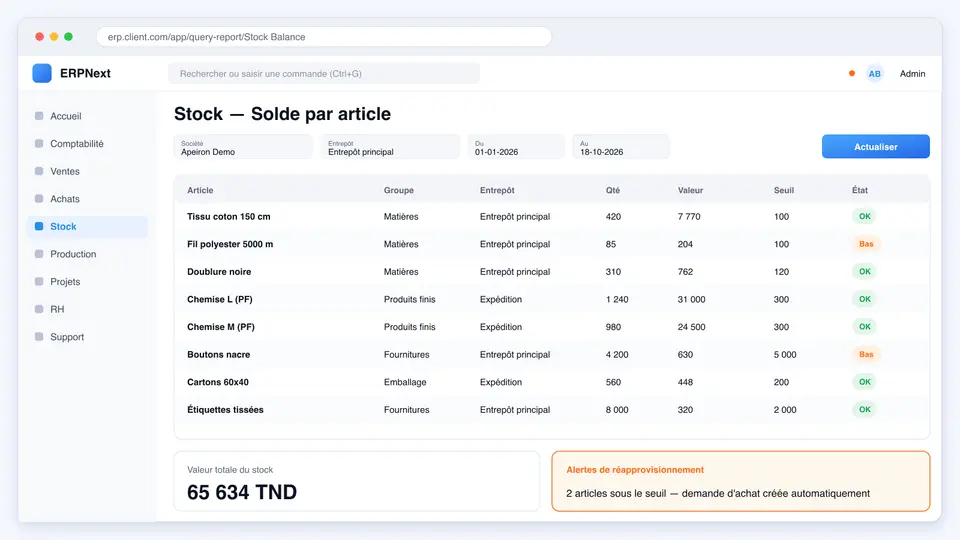Open the Entrepôt filter field
The width and height of the screenshot is (960, 540).
(390, 147)
